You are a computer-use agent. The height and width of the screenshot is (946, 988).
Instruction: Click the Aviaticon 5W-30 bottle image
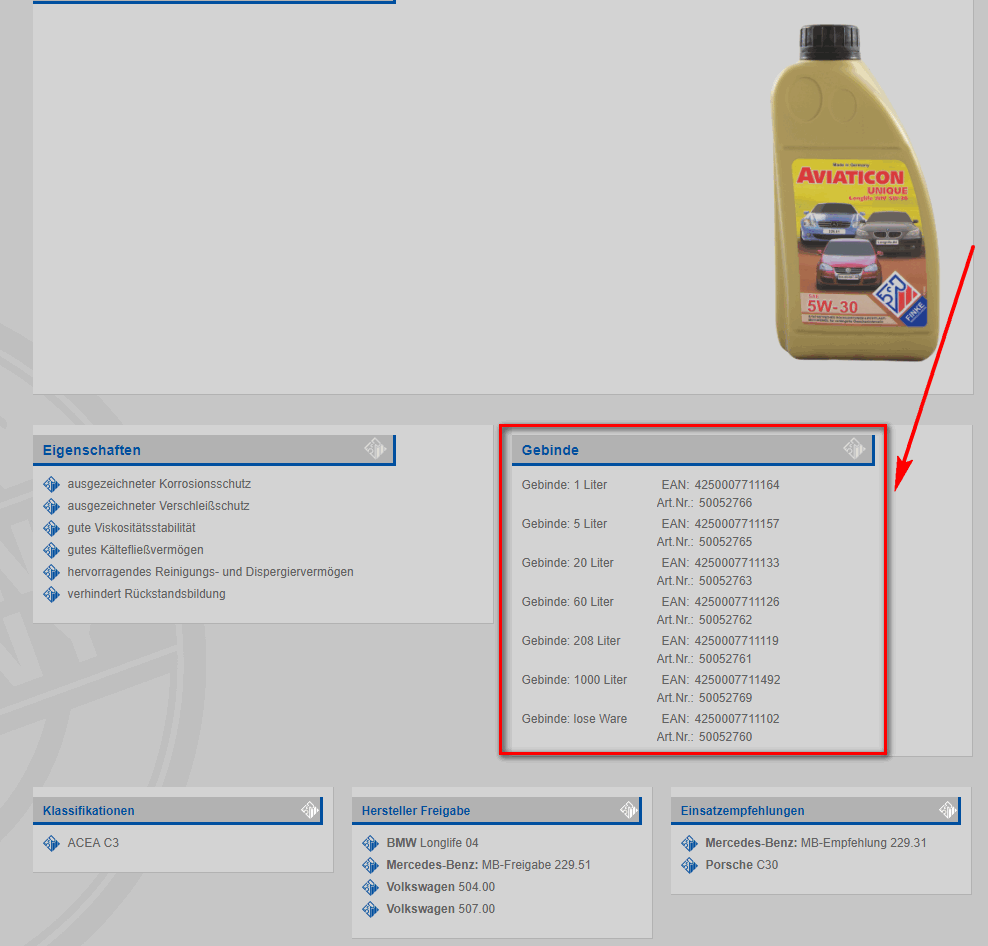(x=854, y=192)
